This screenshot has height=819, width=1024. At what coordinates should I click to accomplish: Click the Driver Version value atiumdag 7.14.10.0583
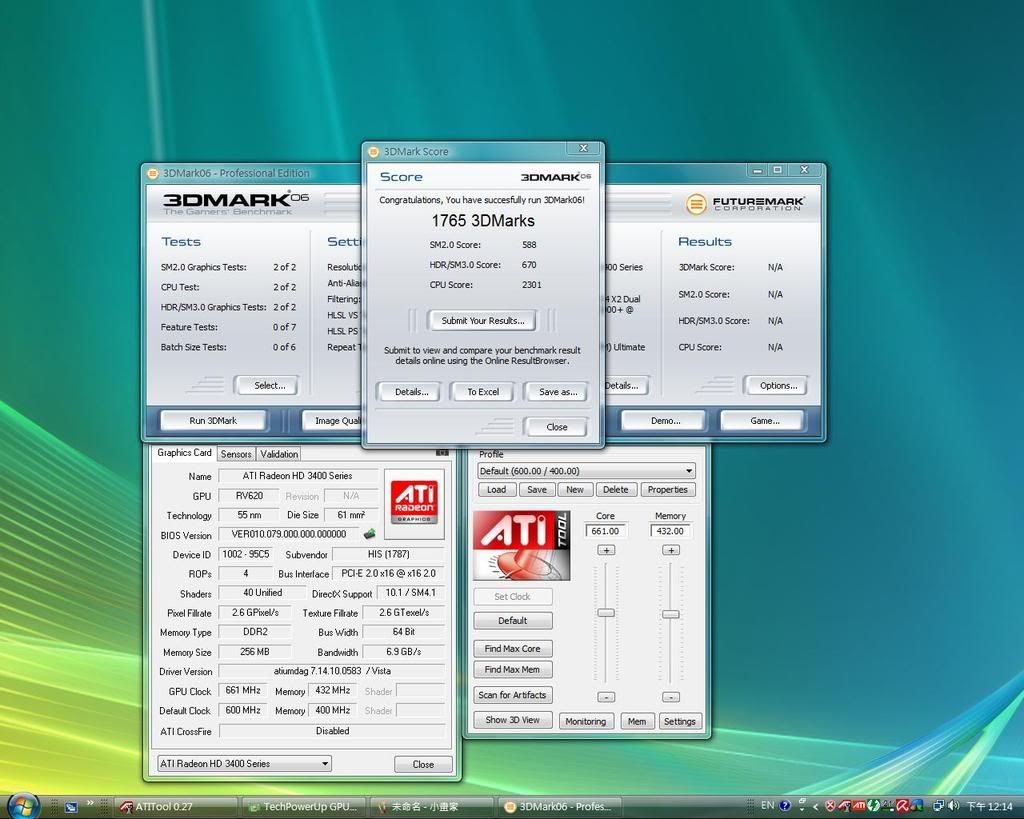pos(332,671)
